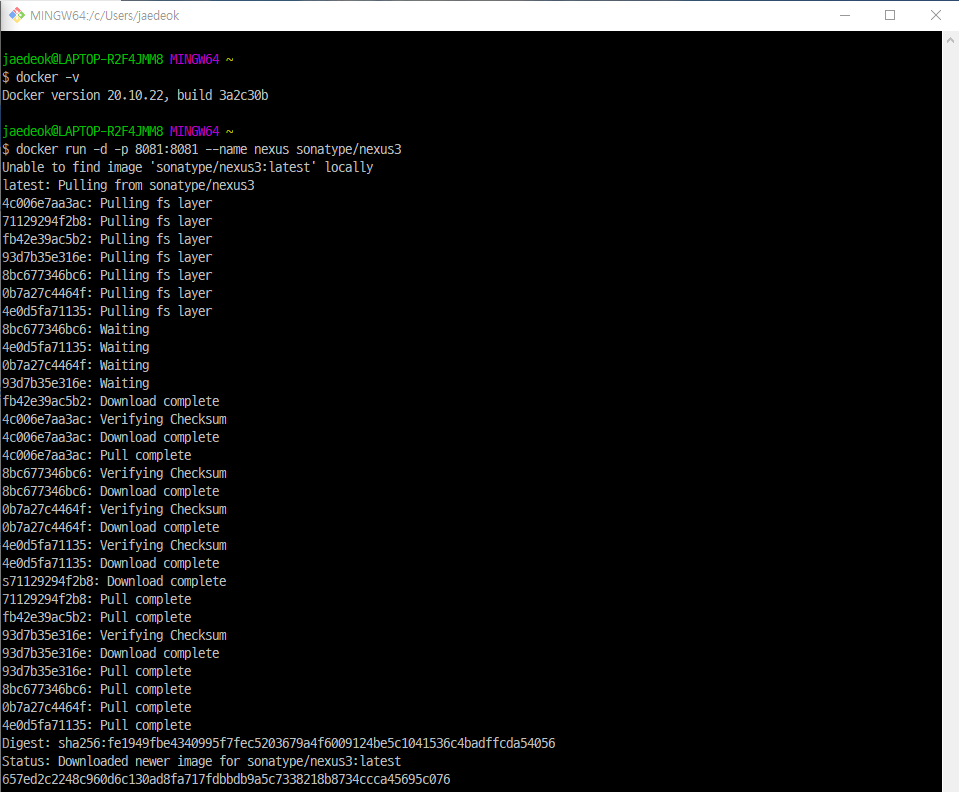Click '71129294f2b8: Pull complete' line
Screen dimensions: 959x792
[97, 599]
